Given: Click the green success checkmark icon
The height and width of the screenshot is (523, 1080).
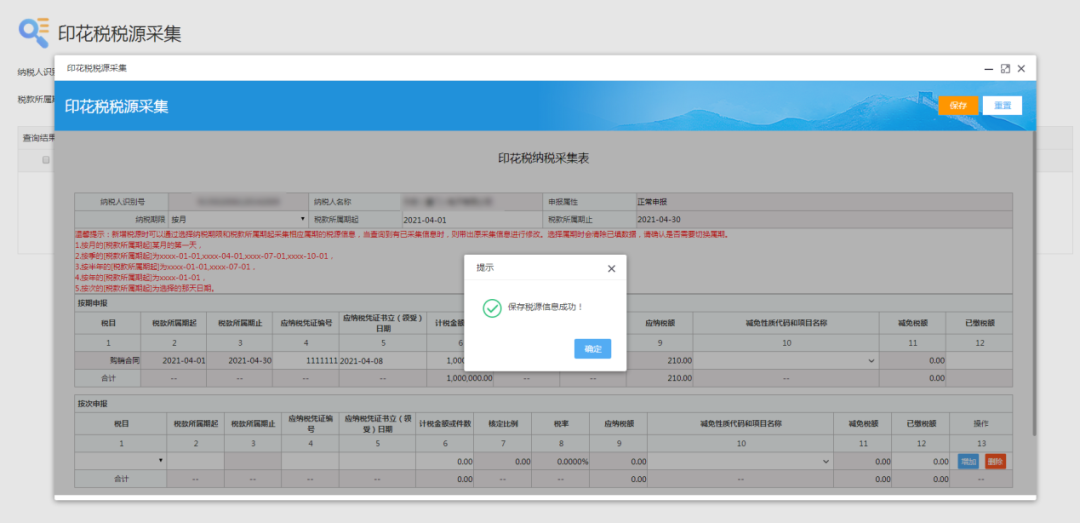Looking at the screenshot, I should pos(492,308).
